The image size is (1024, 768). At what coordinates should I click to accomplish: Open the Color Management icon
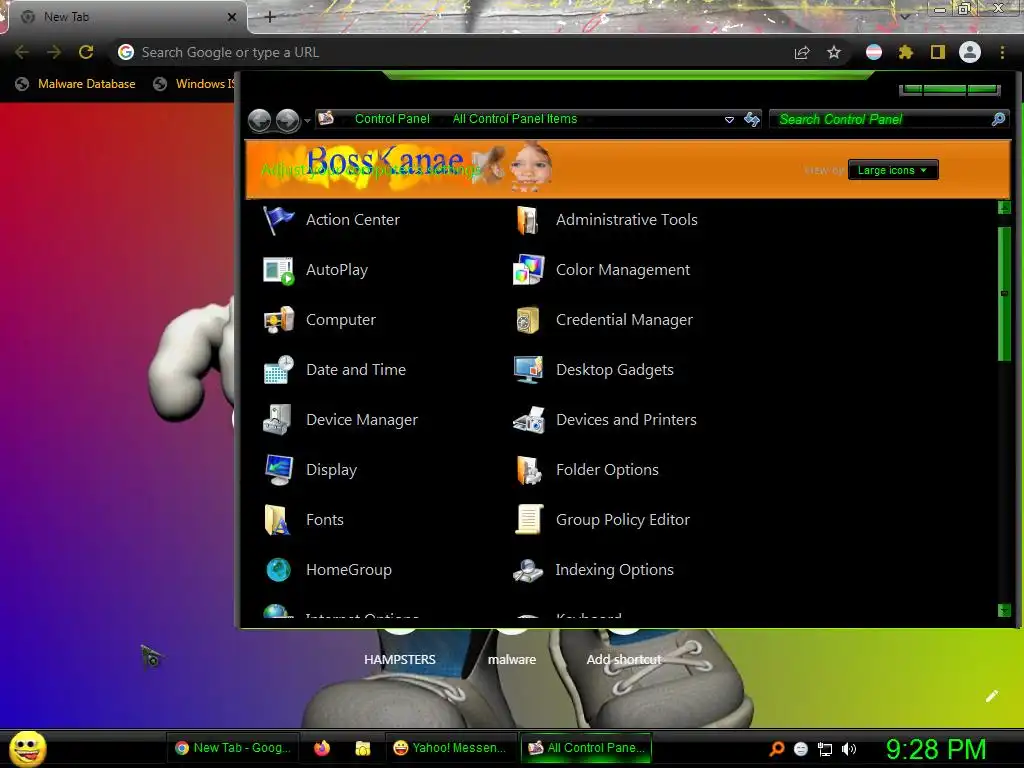(x=528, y=270)
